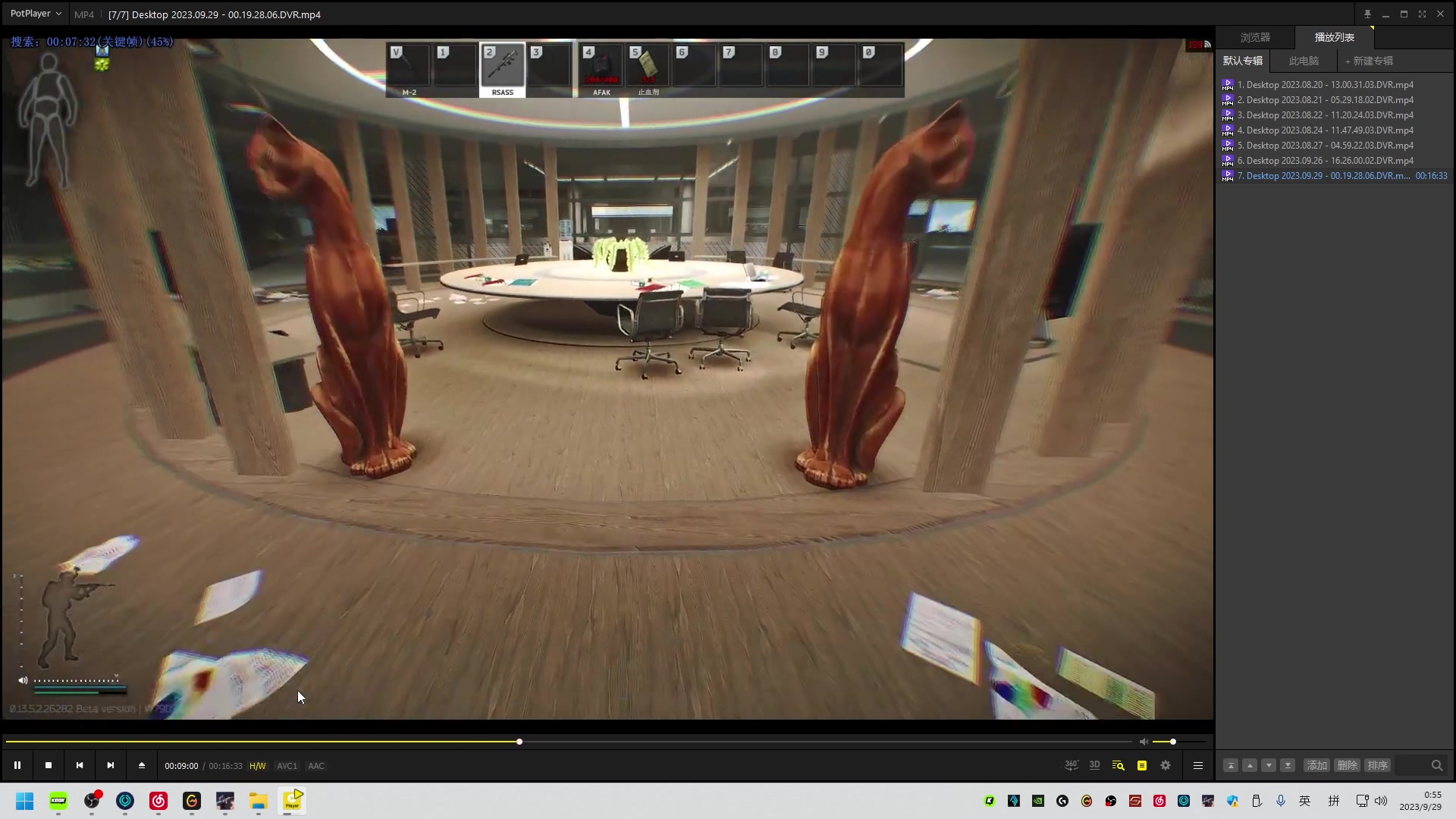Switch input language via 英 indicator

1304,801
